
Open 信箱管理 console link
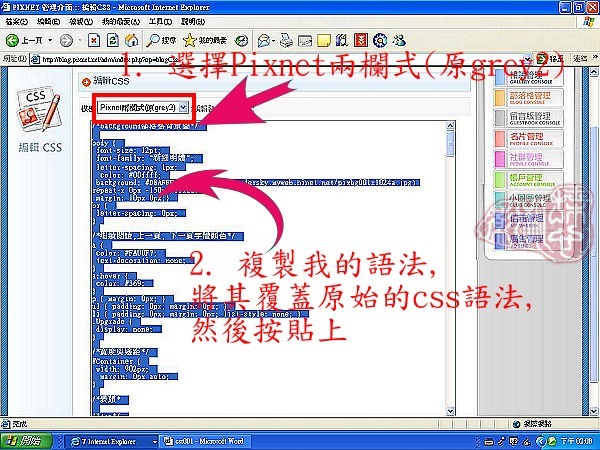(528, 221)
